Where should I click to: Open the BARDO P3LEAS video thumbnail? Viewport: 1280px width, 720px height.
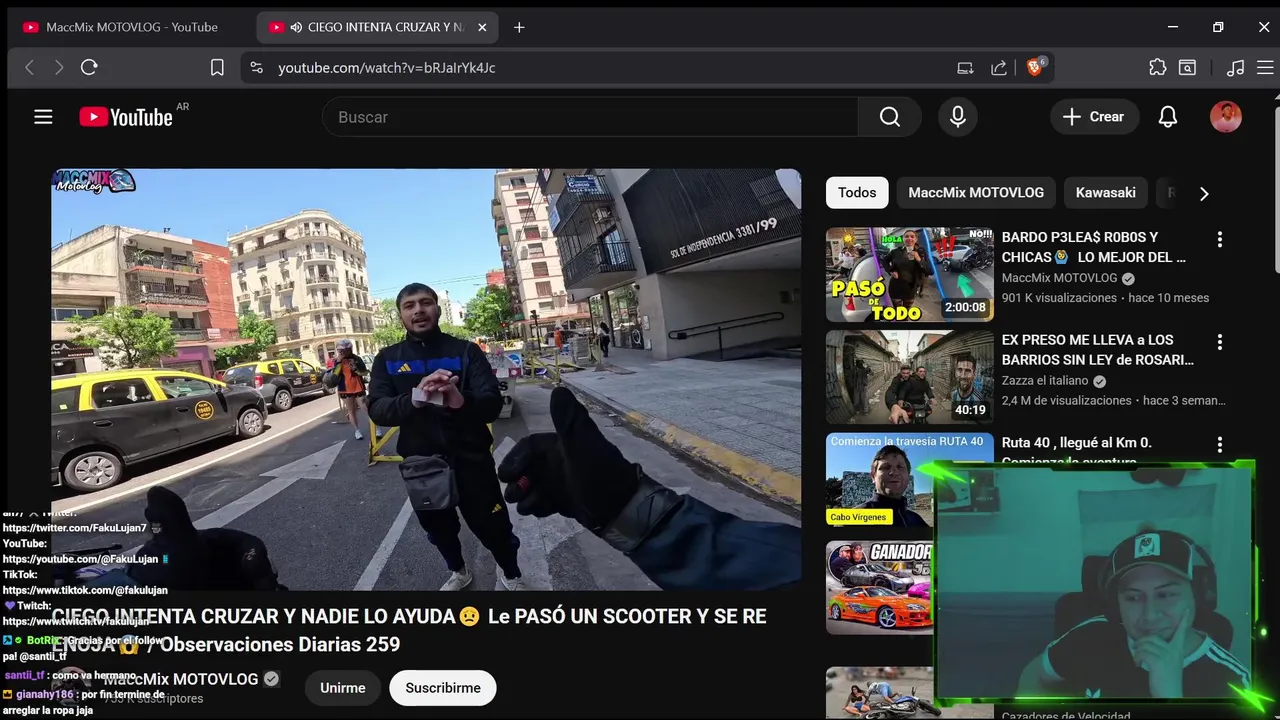pyautogui.click(x=910, y=274)
